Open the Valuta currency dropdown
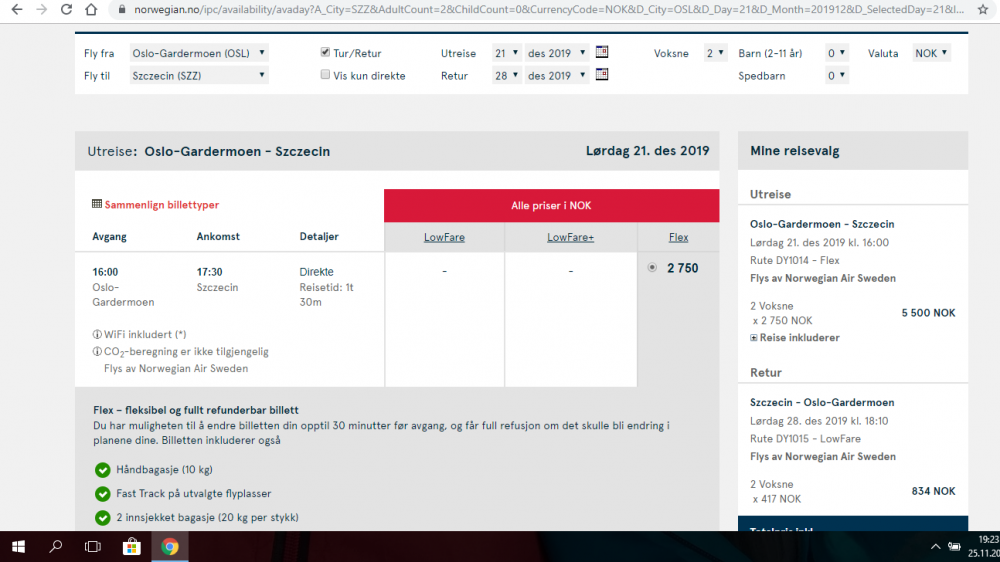Screen dimensions: 1000x562 pyautogui.click(x=932, y=53)
